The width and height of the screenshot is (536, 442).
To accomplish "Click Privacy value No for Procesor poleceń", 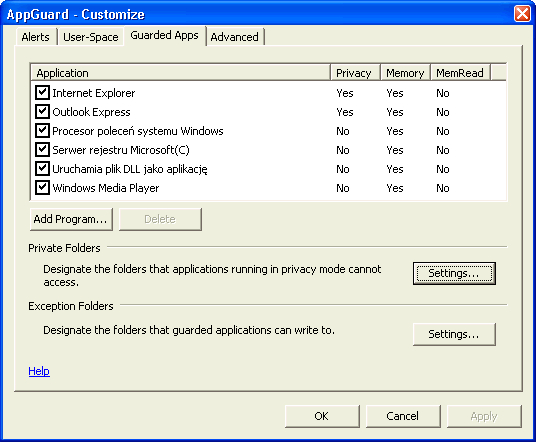I will [343, 131].
